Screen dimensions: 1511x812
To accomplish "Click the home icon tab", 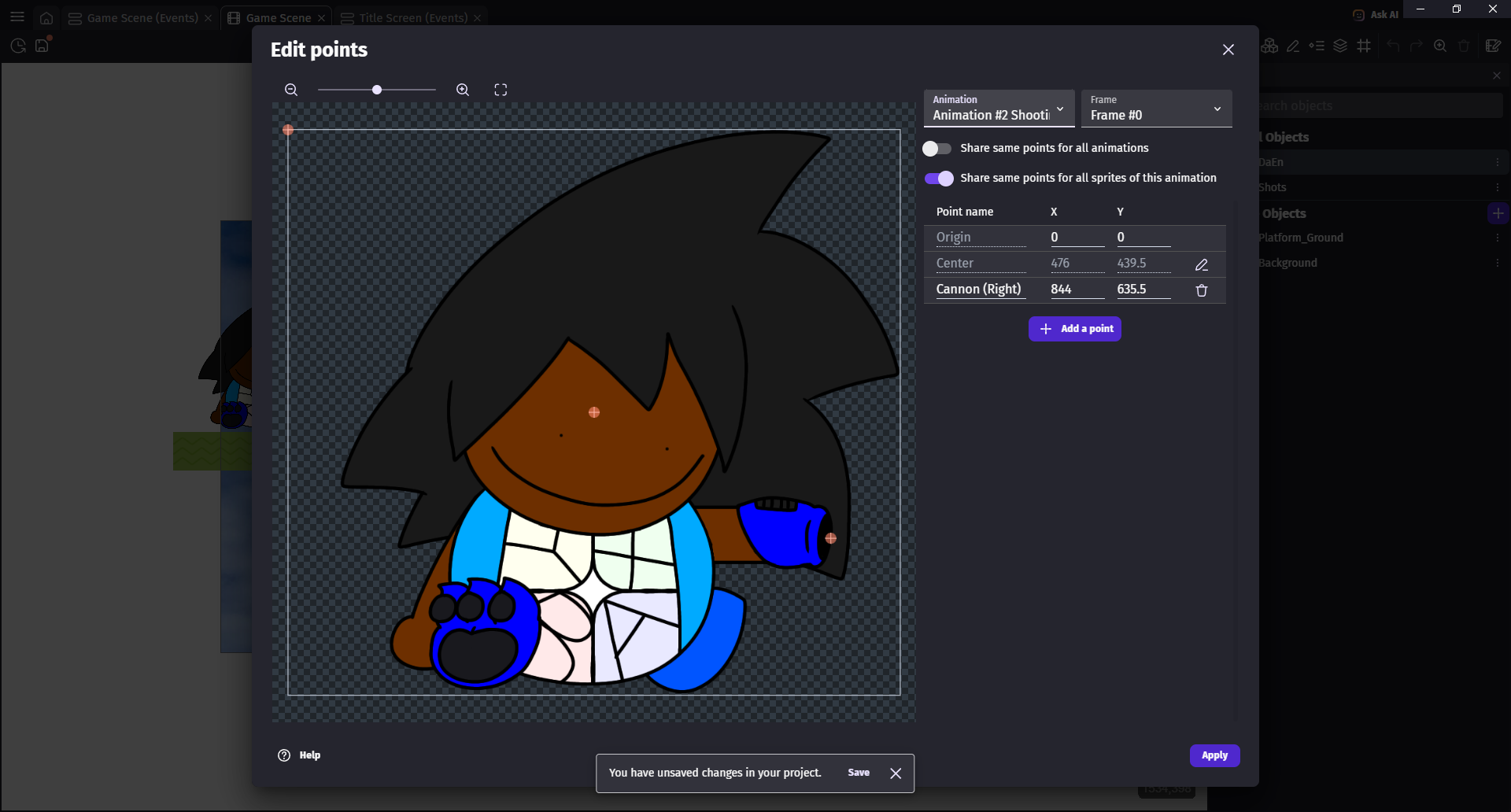I will tap(46, 18).
